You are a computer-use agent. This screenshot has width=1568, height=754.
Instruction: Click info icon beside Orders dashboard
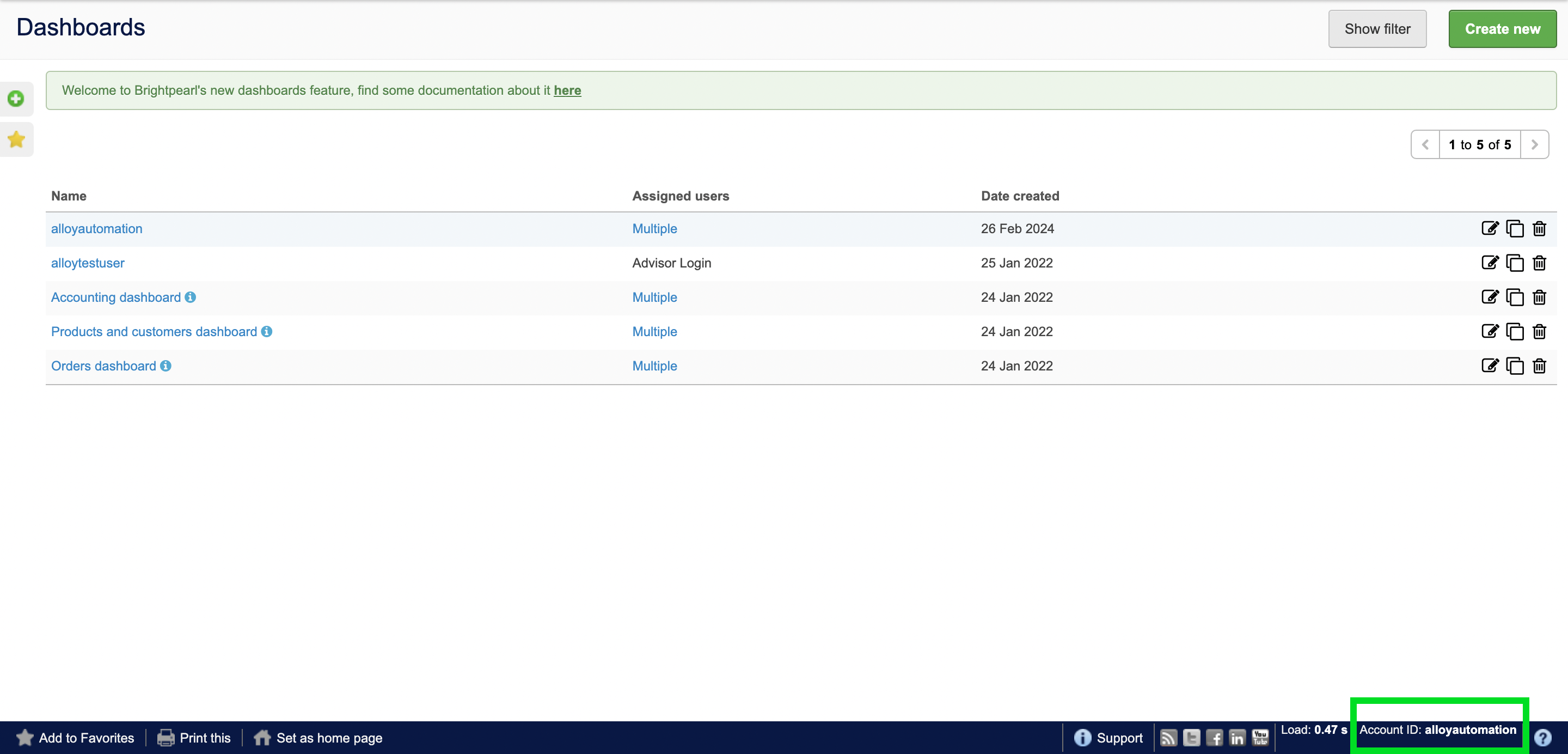click(166, 366)
